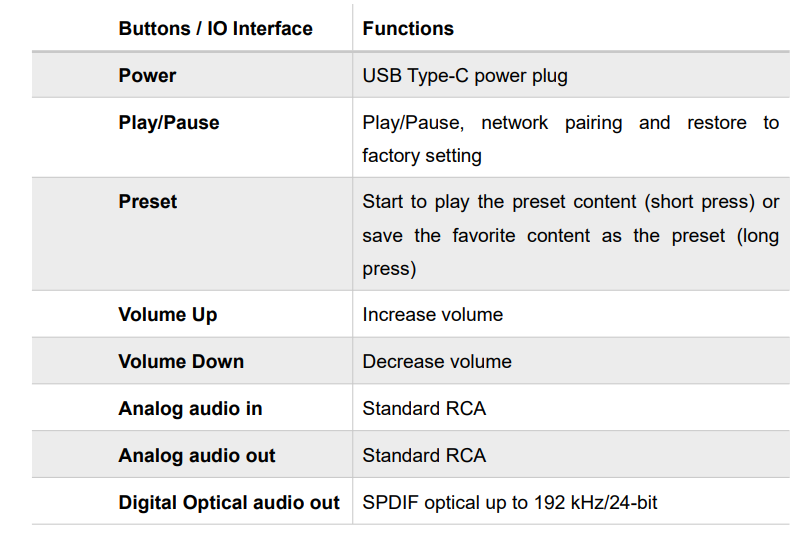Click the word "press)" ending the Preset description
Viewport: 812px width, 541px height.
389,268
